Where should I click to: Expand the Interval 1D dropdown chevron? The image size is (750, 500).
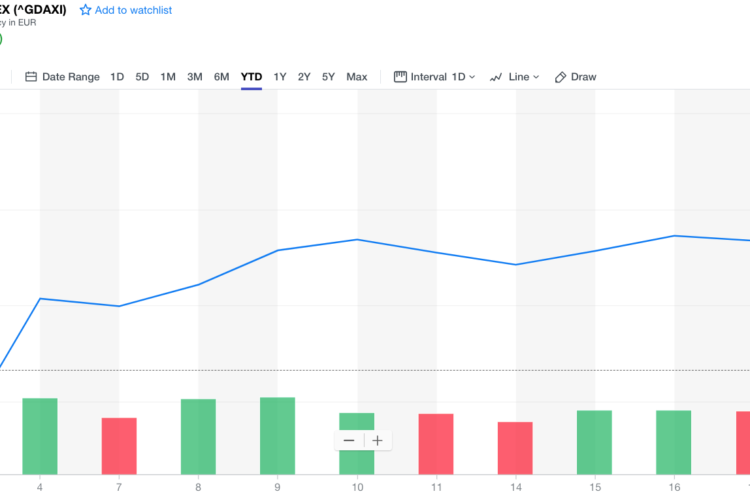pyautogui.click(x=472, y=77)
